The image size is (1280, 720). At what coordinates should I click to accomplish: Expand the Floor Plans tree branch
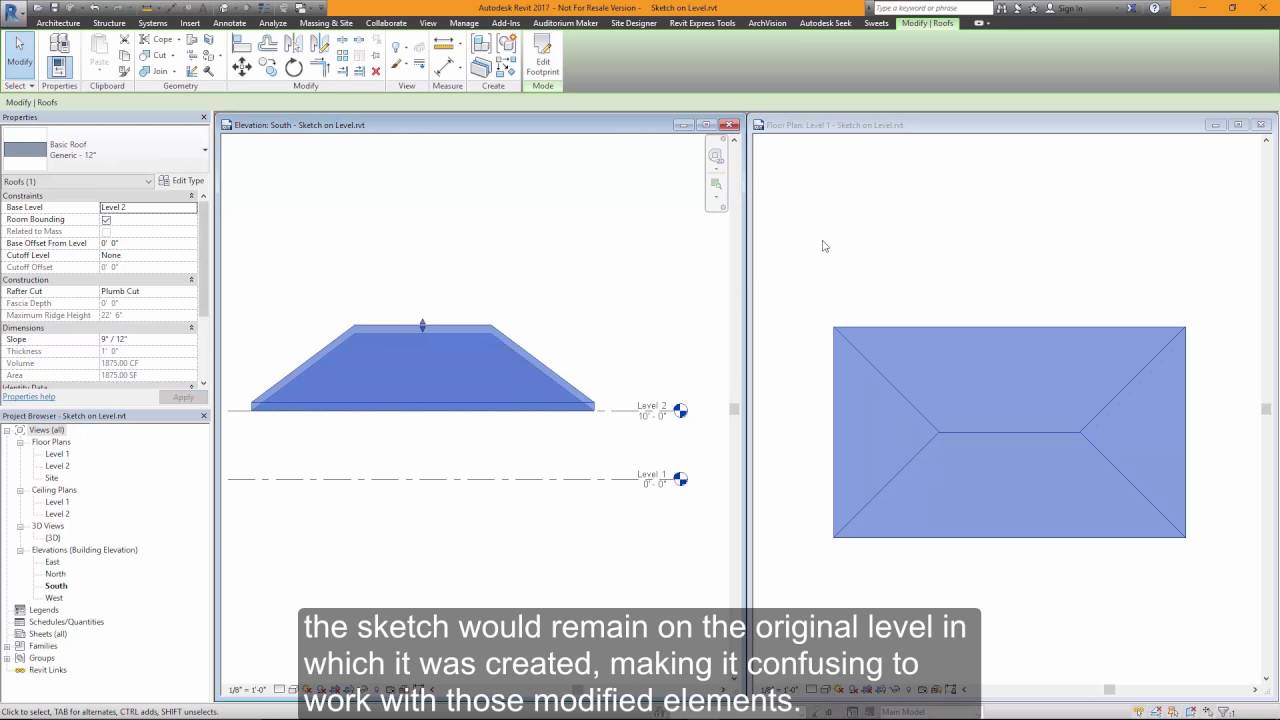pos(22,442)
